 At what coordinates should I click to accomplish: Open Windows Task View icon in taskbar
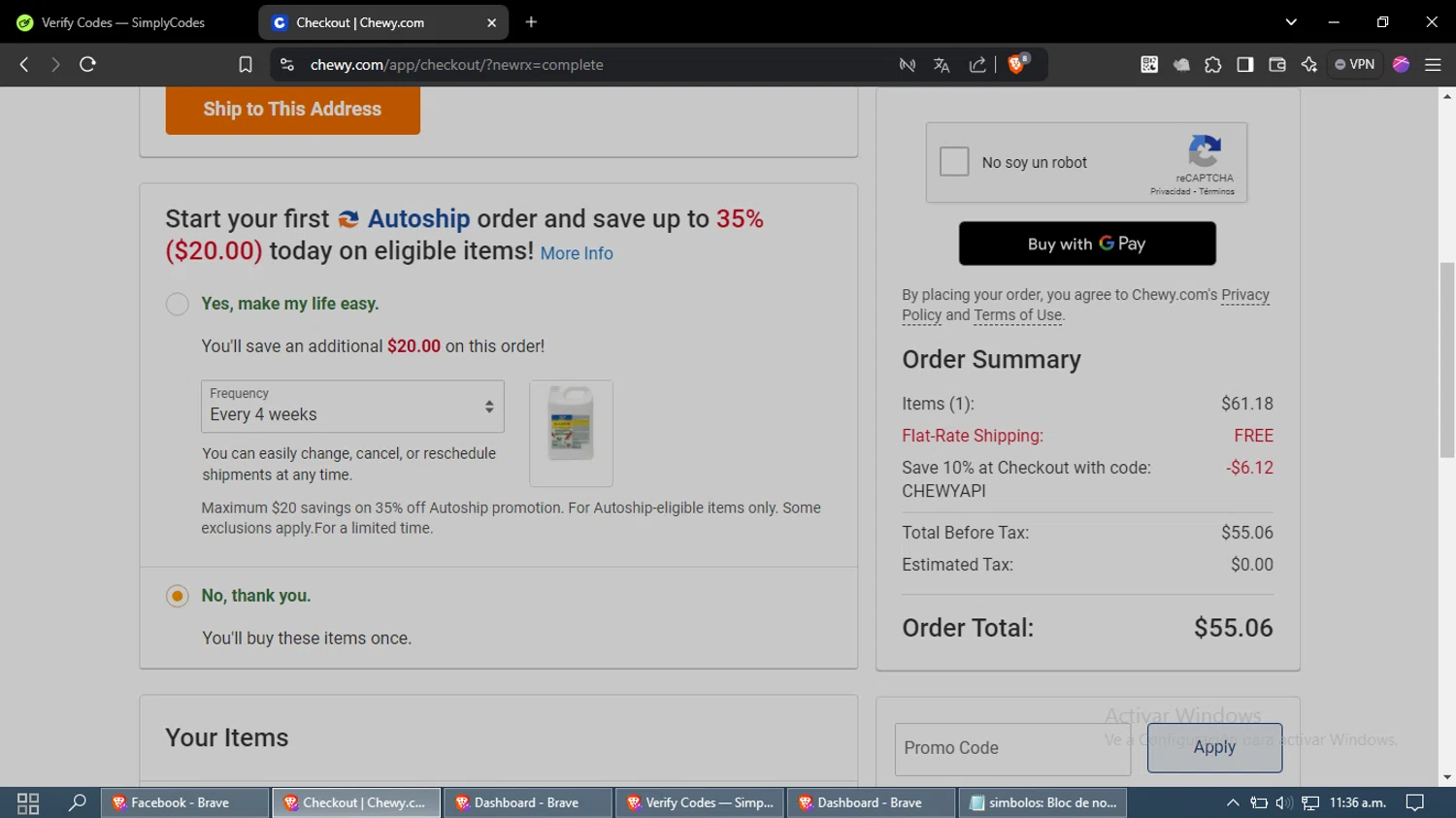(x=28, y=803)
